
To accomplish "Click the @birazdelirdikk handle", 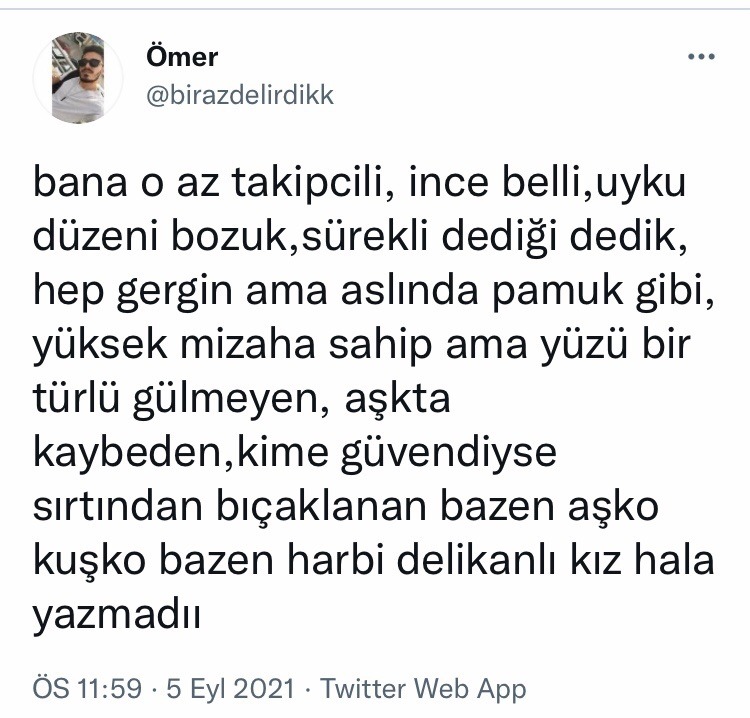I will tap(240, 95).
